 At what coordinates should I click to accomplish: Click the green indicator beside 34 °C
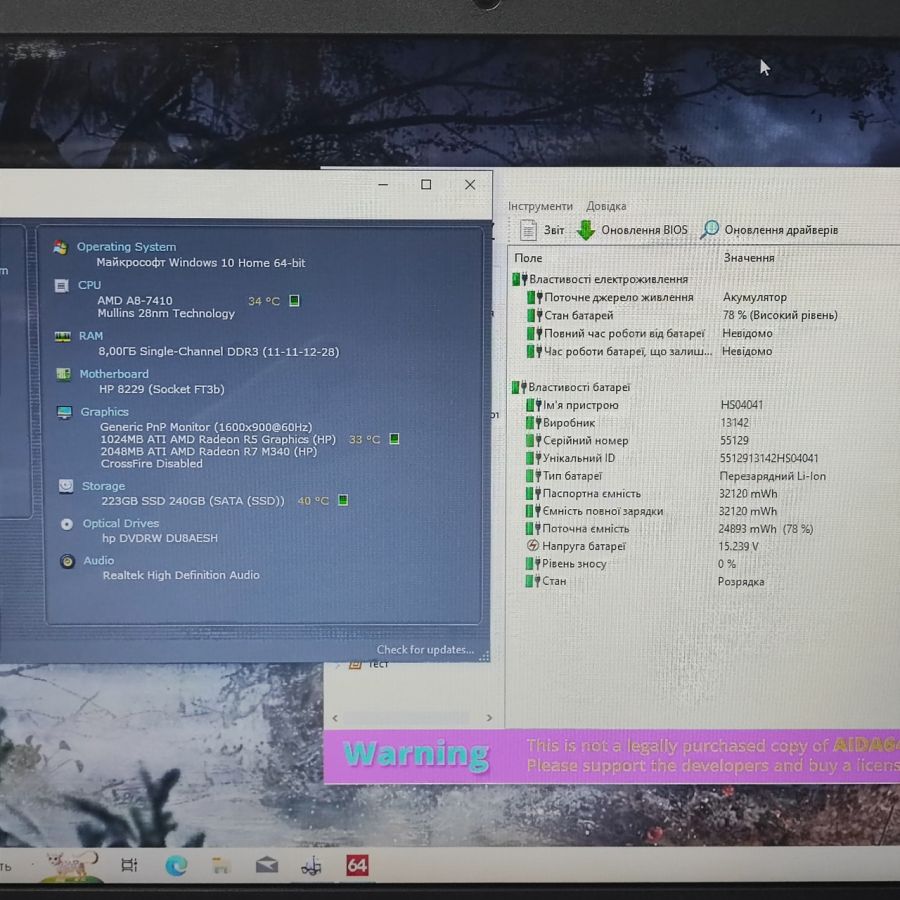(294, 300)
